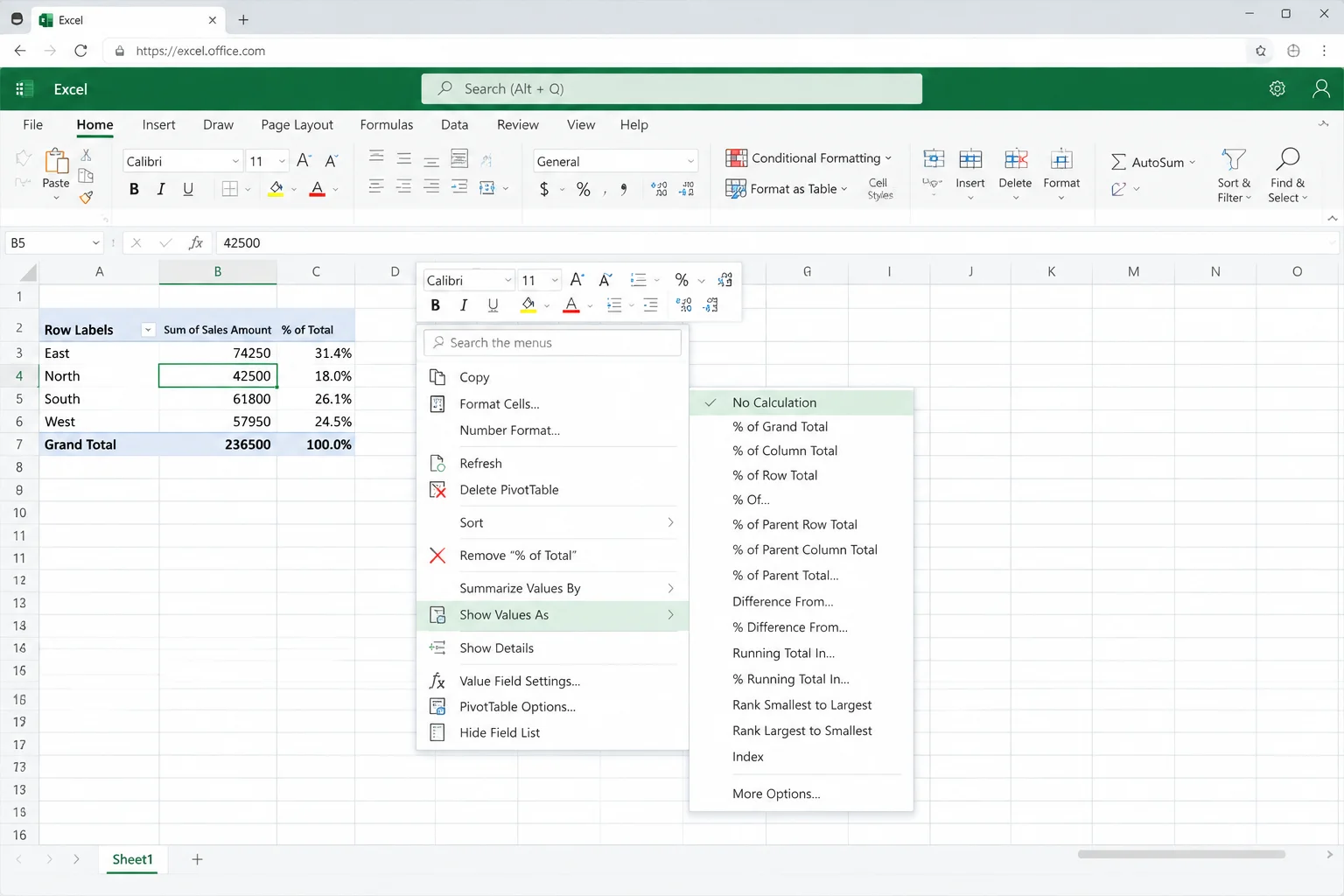1344x896 pixels.
Task: Open settings gear in Excel header
Action: [1277, 88]
